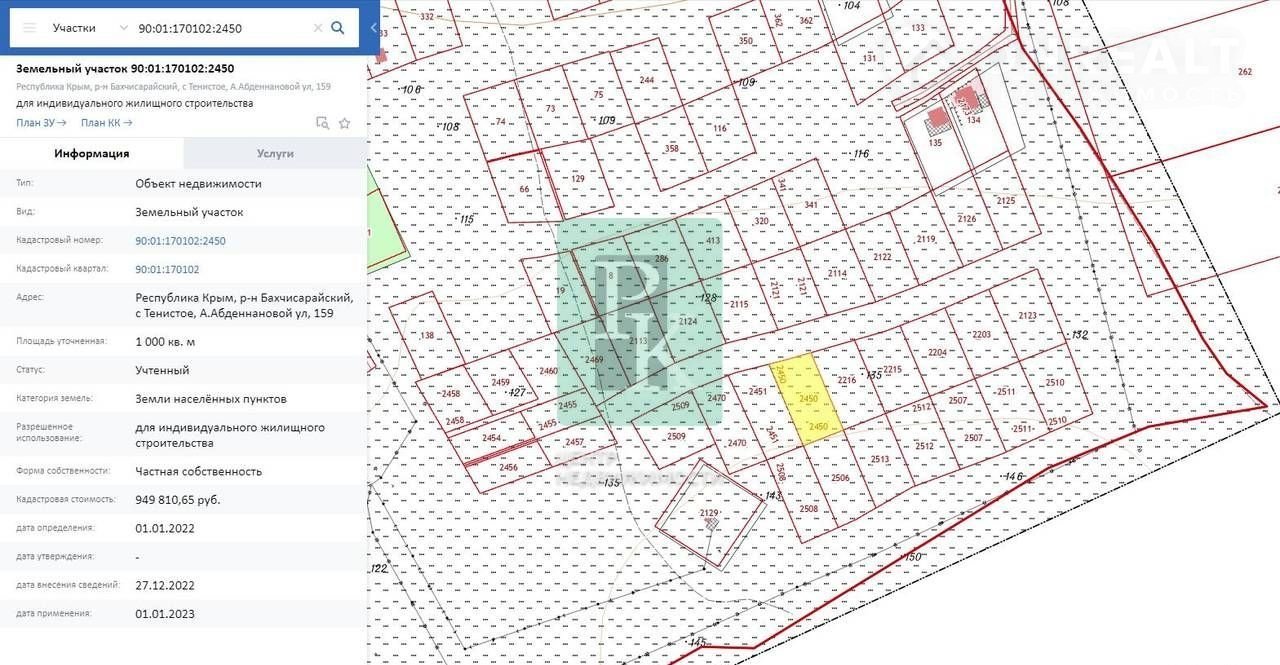Image resolution: width=1280 pixels, height=665 pixels.
Task: Open cadastral quarter link 90:01:170102
Action: tap(167, 269)
